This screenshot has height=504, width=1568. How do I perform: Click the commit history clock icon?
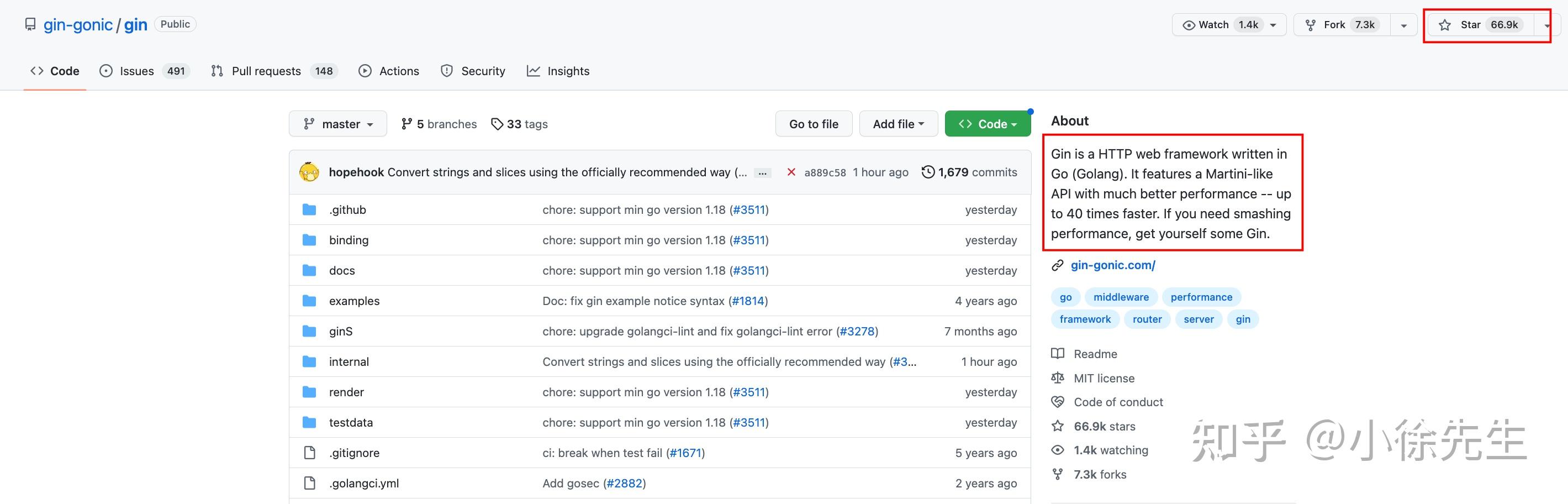pyautogui.click(x=928, y=172)
